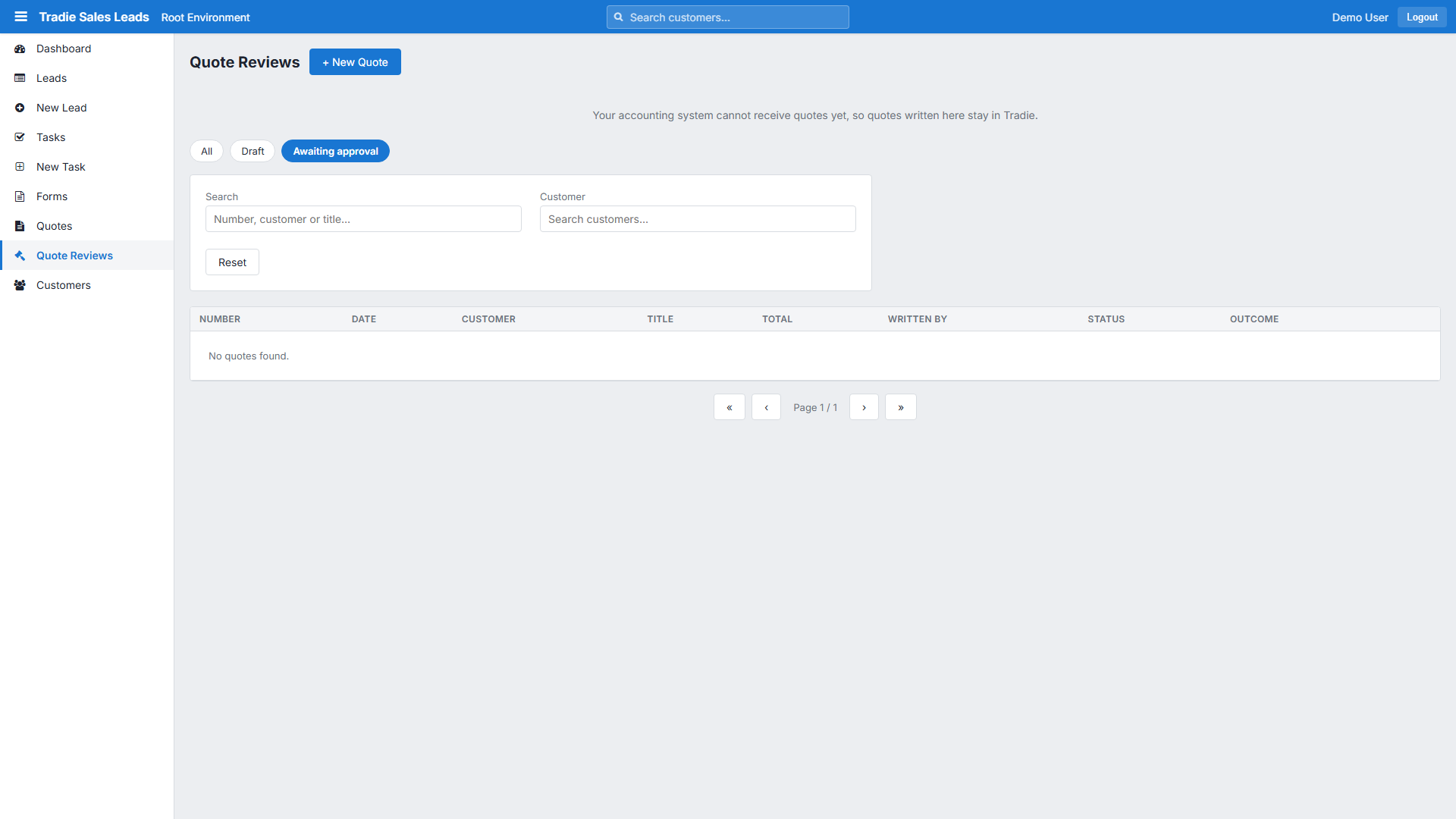Click the TITLE column header
1456x819 pixels.
point(661,319)
